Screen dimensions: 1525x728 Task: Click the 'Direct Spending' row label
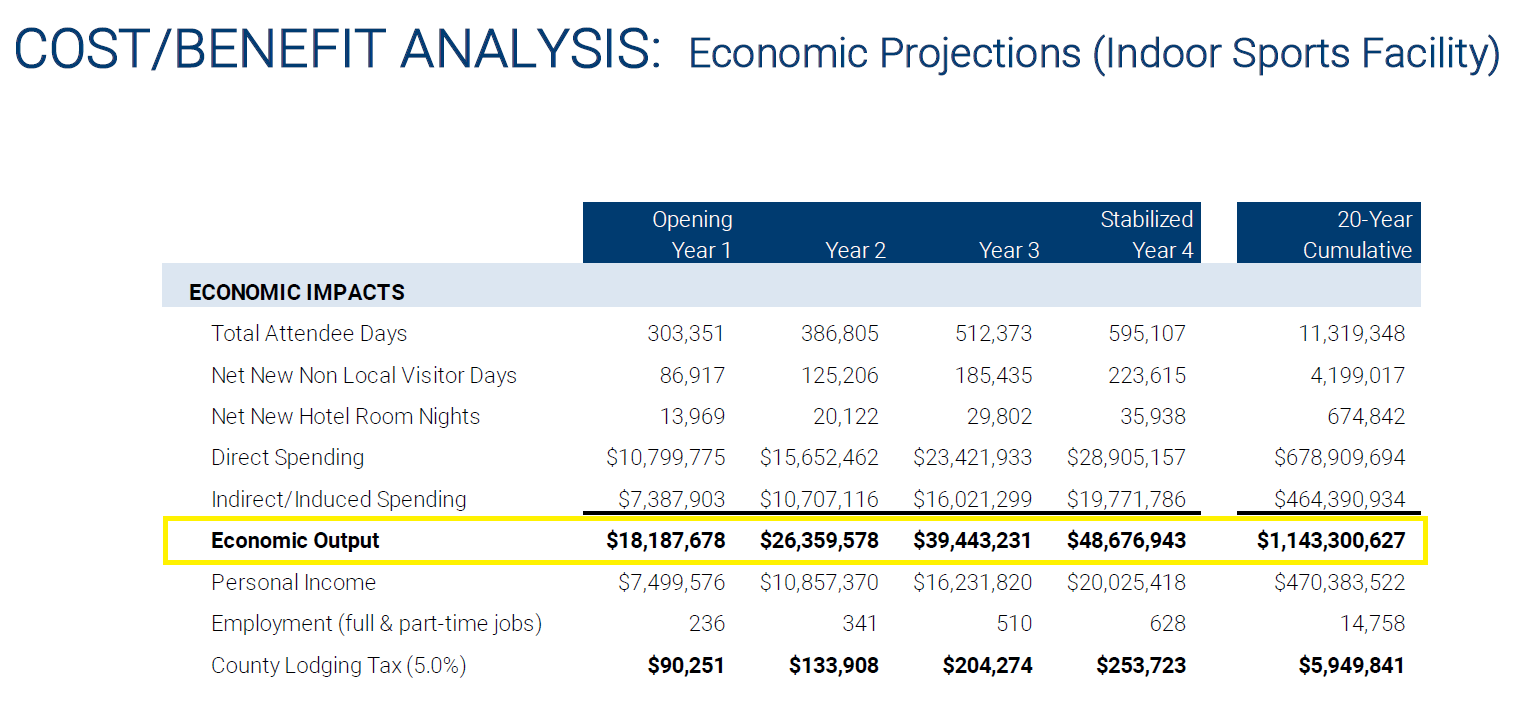pyautogui.click(x=287, y=457)
